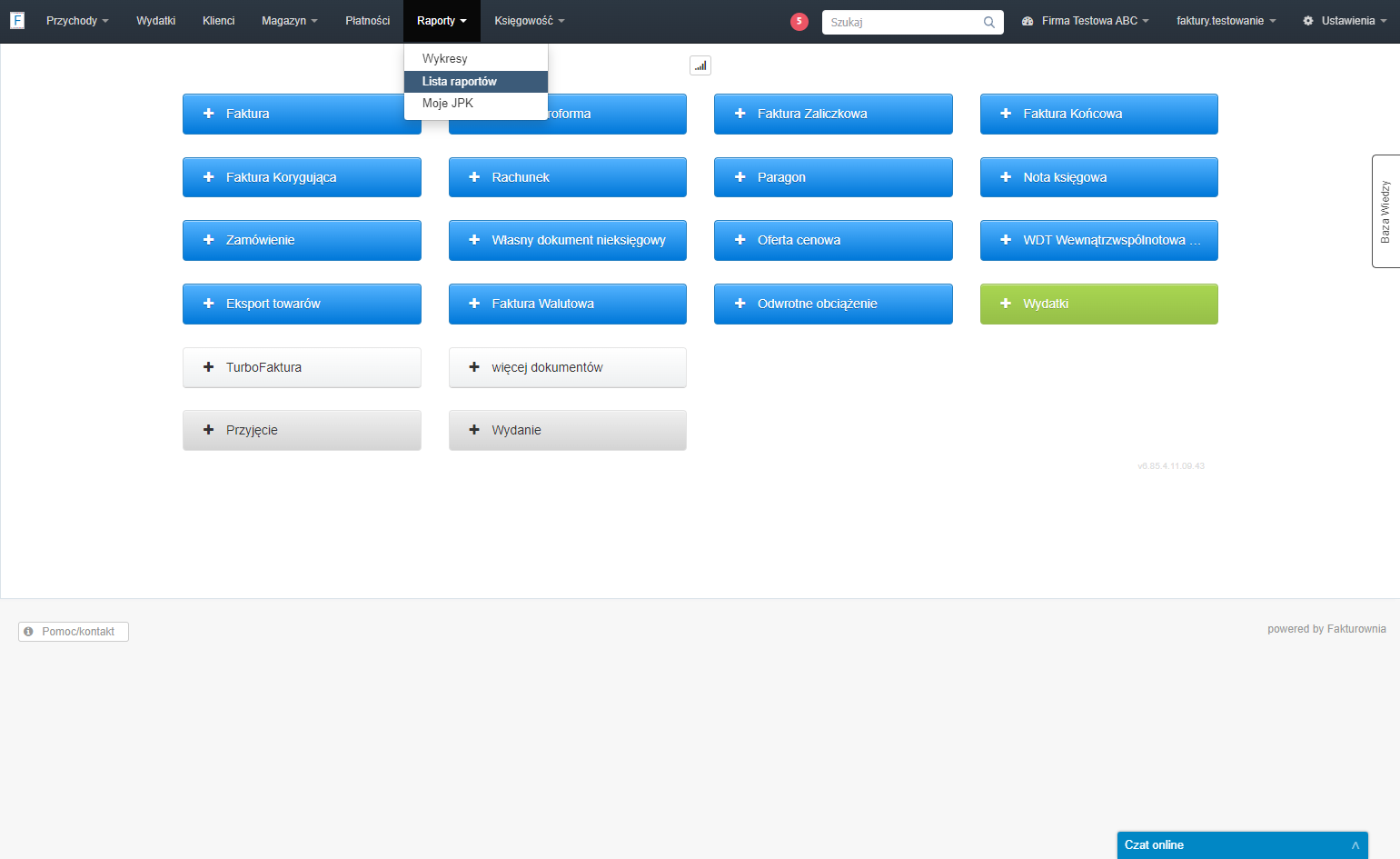This screenshot has width=1400, height=859.
Task: Expand the Księgowość dropdown menu
Action: pyautogui.click(x=530, y=21)
